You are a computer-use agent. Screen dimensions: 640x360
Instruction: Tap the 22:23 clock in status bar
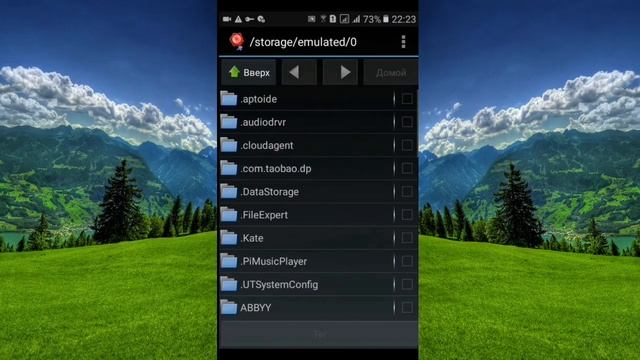point(404,19)
